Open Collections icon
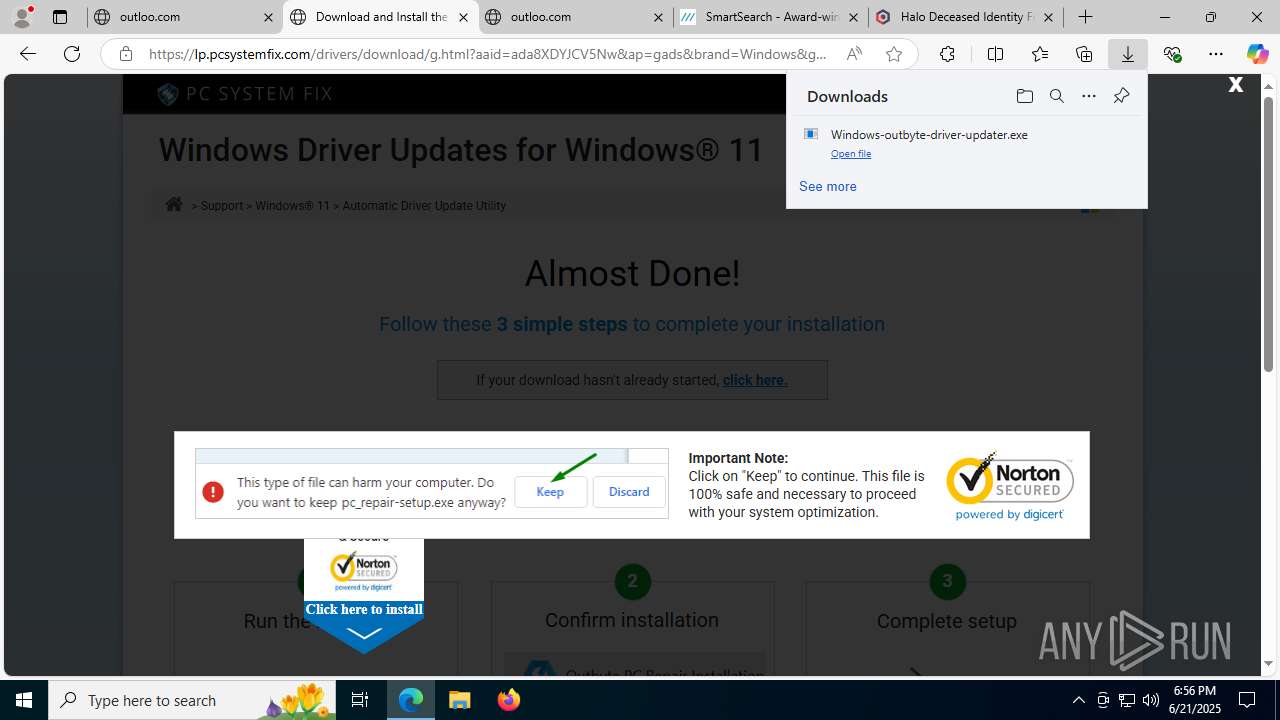This screenshot has width=1280, height=720. click(x=1084, y=54)
